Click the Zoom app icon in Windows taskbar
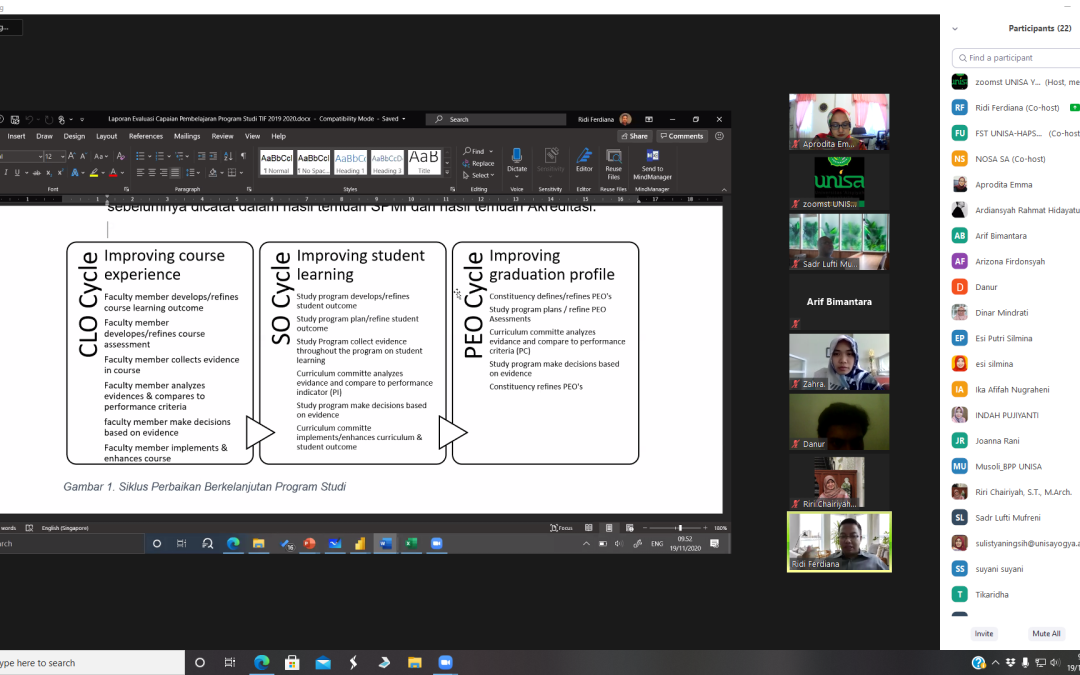The image size is (1080, 675). [445, 662]
